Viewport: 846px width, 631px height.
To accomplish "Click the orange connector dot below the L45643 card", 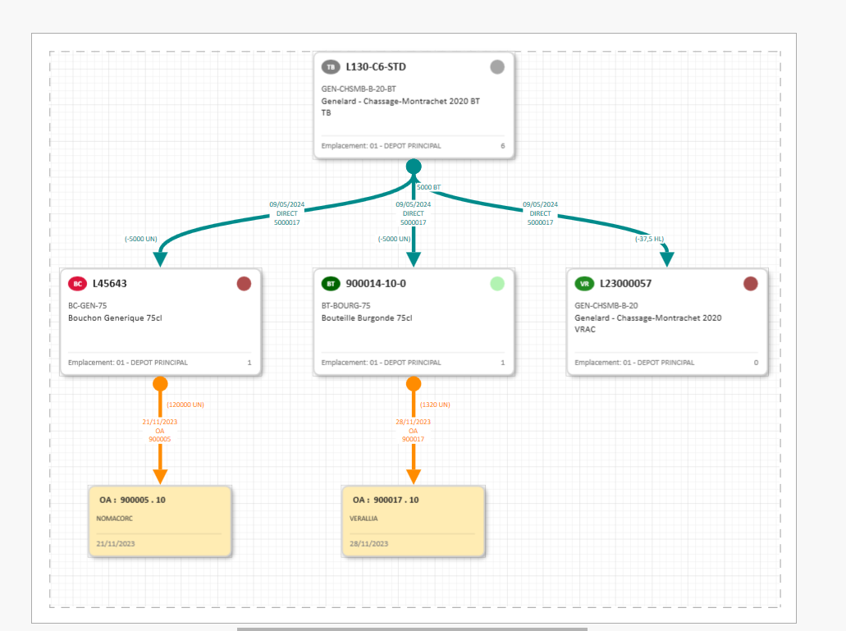I will point(160,384).
